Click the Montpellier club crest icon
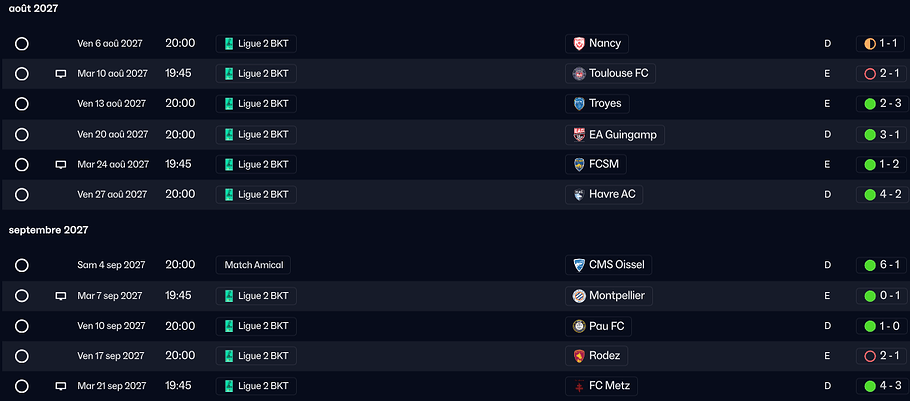Screen dimensions: 910x401 tap(578, 296)
